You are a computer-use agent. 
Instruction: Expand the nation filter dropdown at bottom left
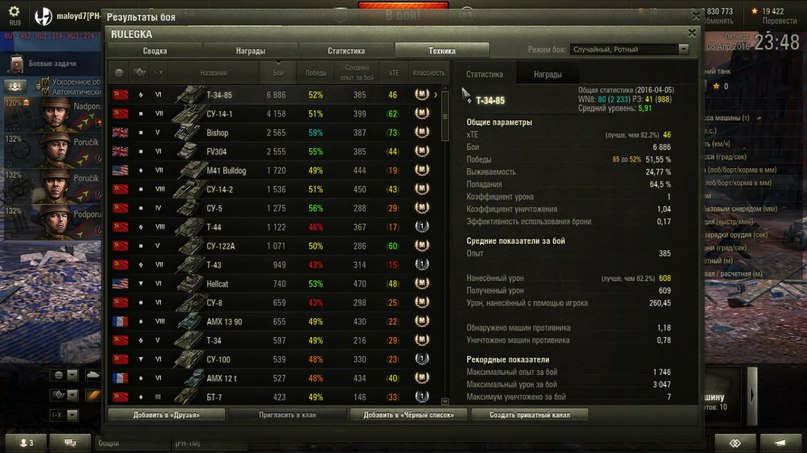tap(73, 375)
